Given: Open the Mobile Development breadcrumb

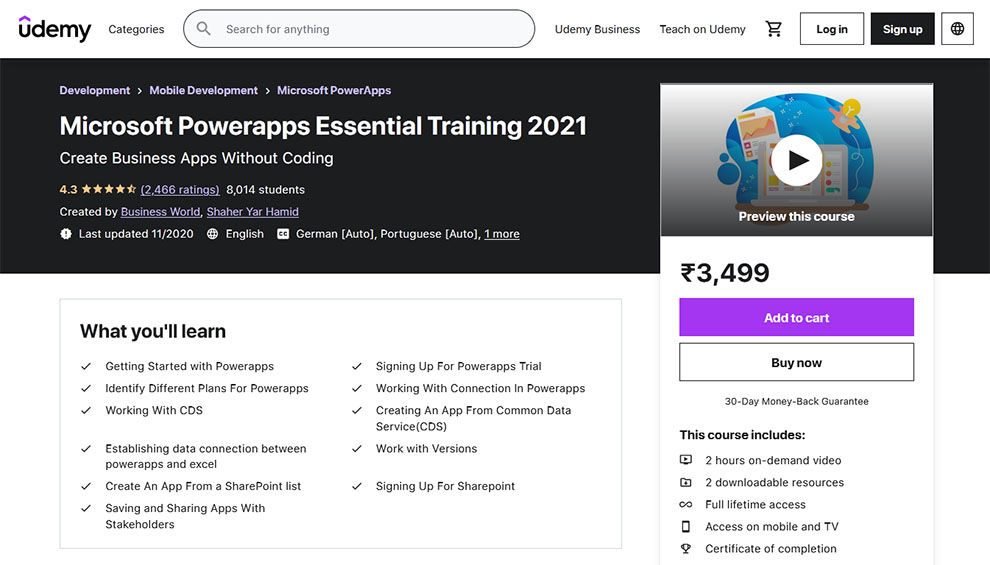Looking at the screenshot, I should (x=204, y=90).
